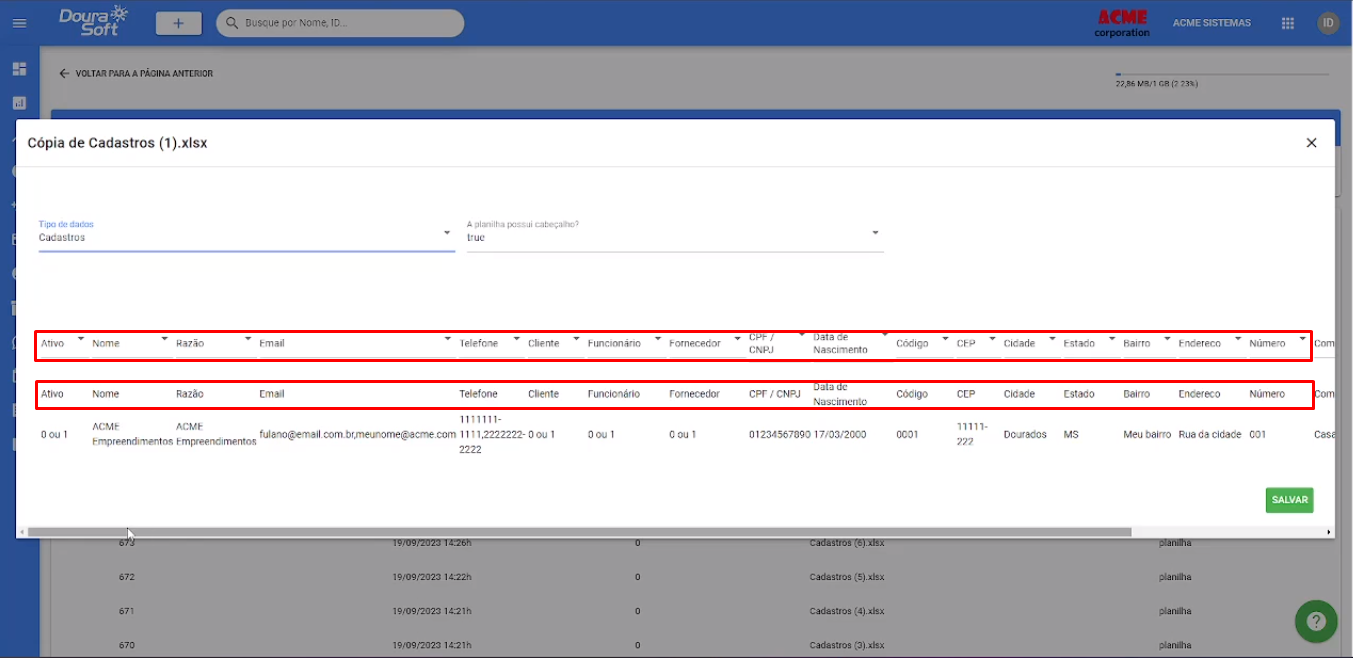The image size is (1353, 658).
Task: Expand the Telefone column mapping dropdown
Action: click(x=517, y=340)
